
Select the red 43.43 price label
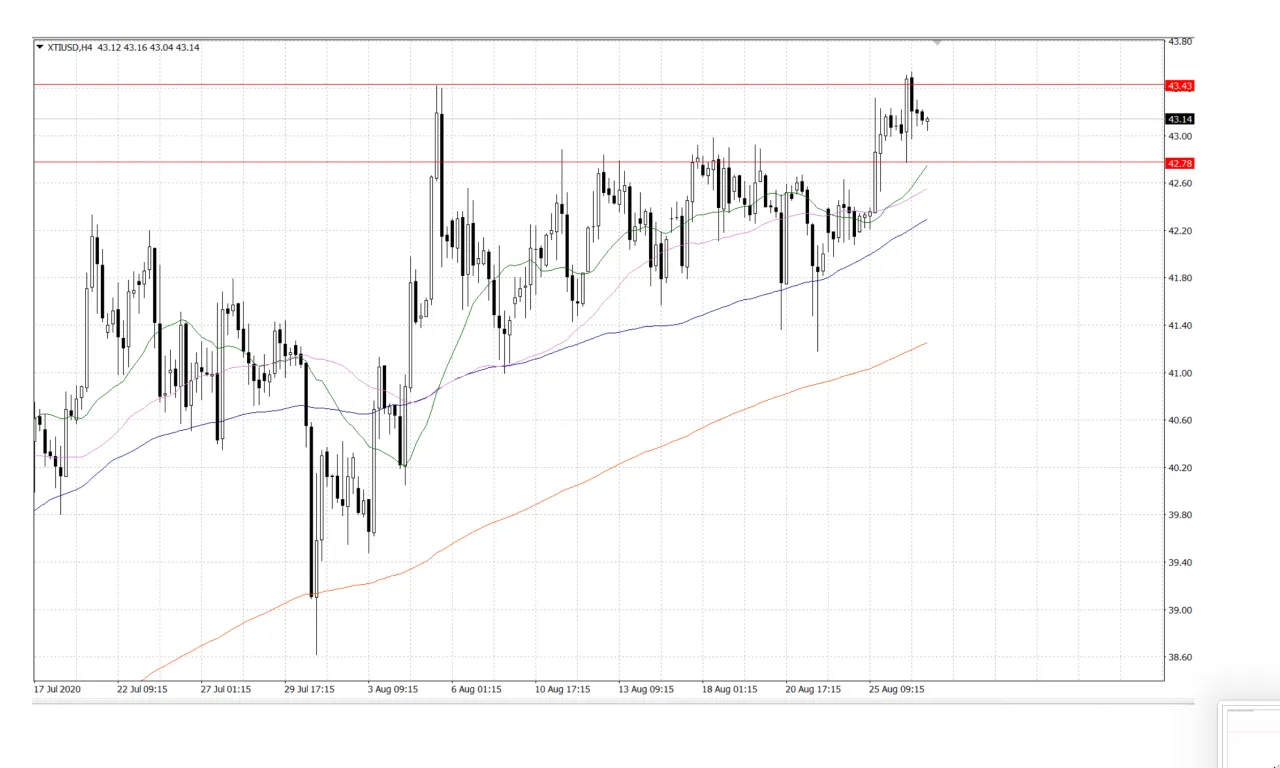(1180, 86)
